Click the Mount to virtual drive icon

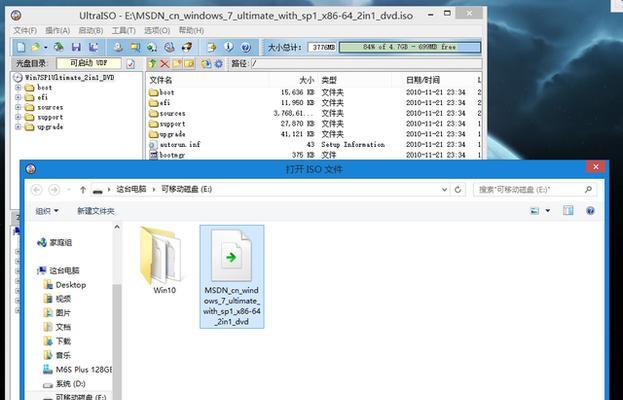(x=152, y=47)
